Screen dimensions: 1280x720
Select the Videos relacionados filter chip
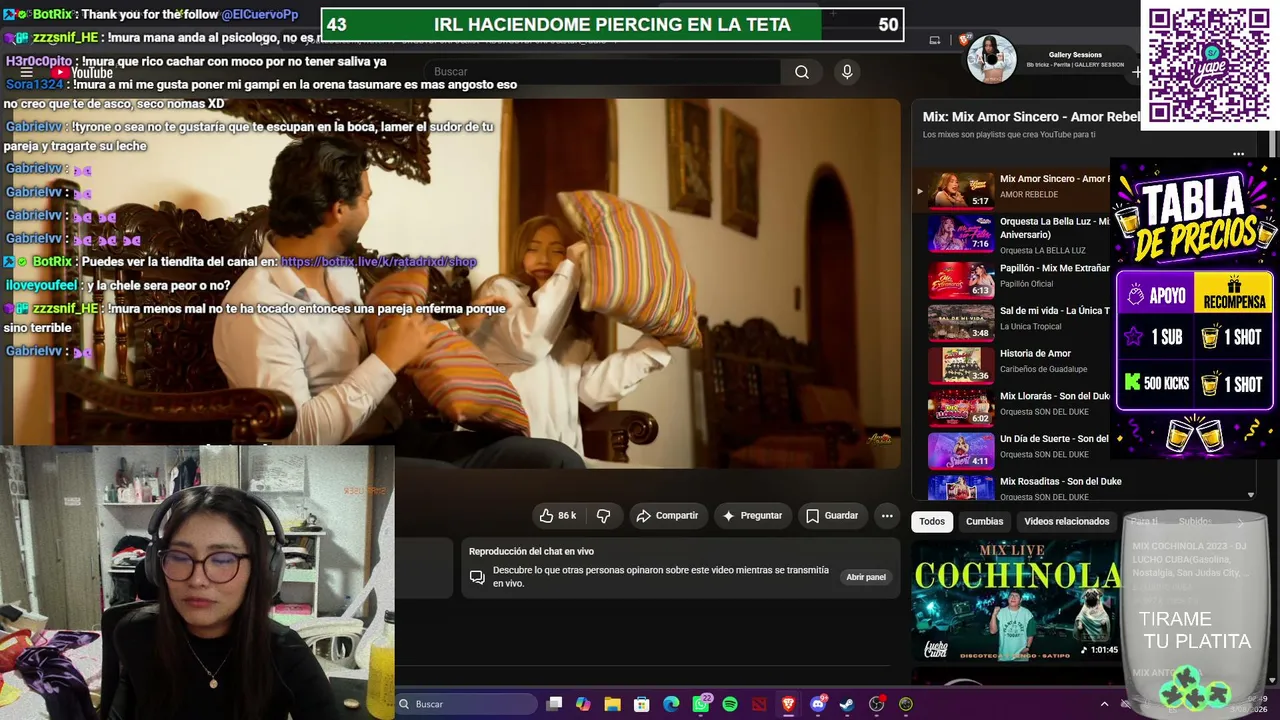tap(1066, 521)
